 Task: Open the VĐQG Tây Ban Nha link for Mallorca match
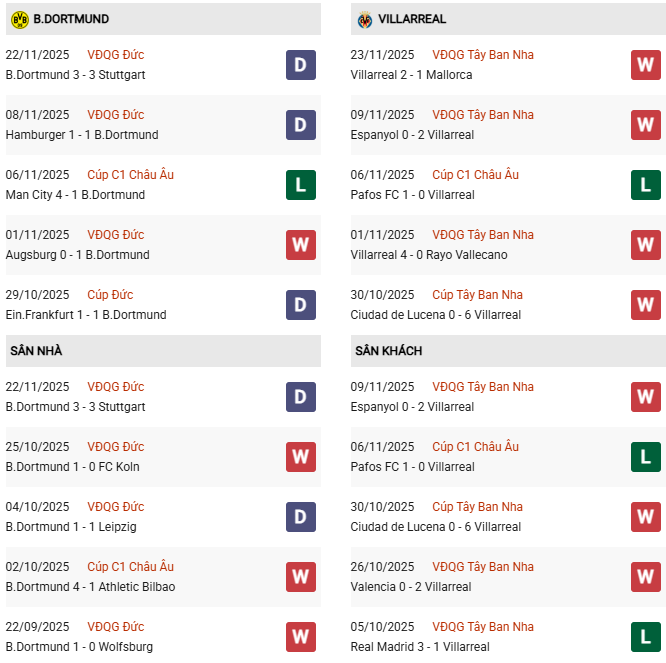[x=483, y=55]
